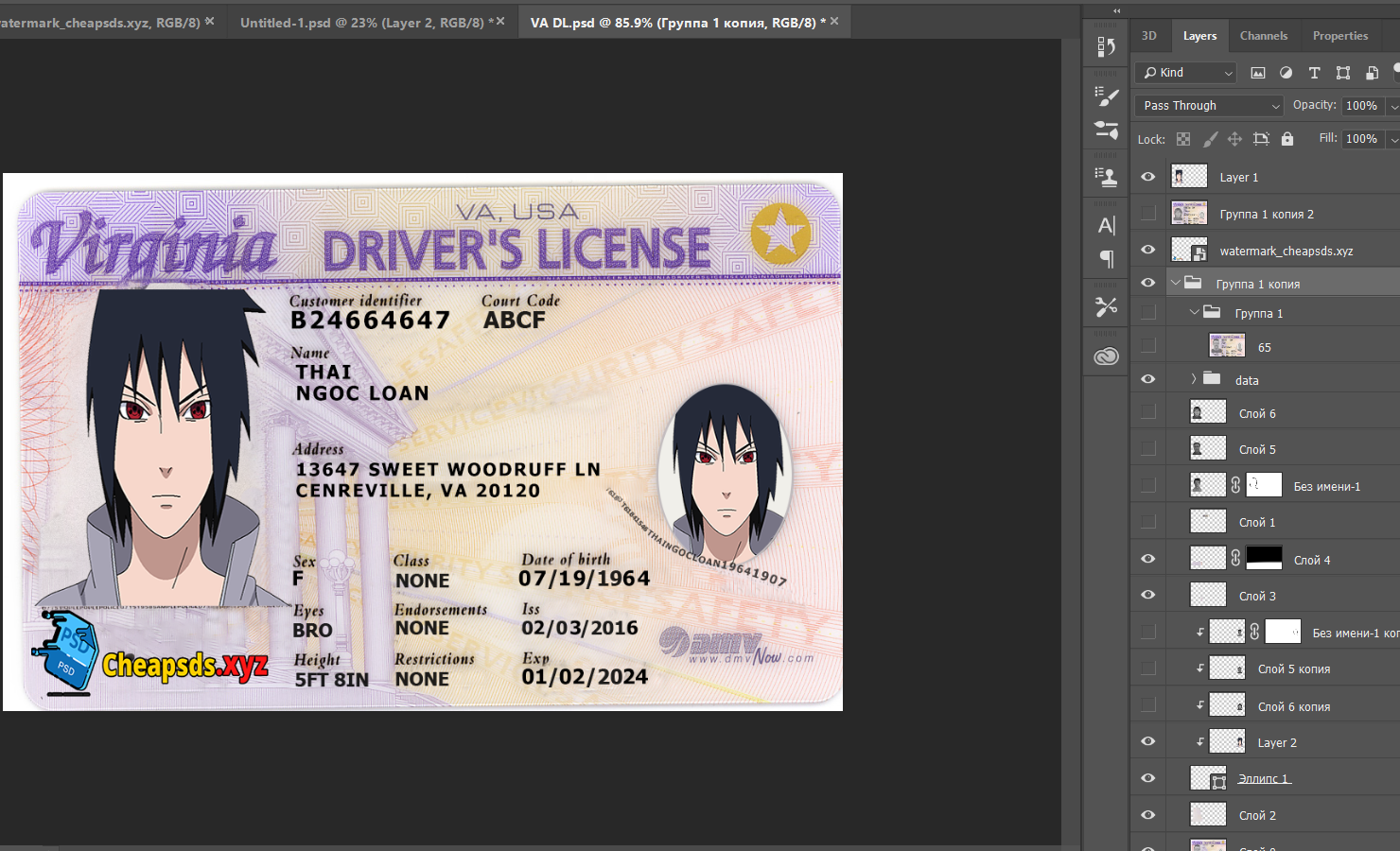This screenshot has width=1400, height=851.
Task: Open the Creative Cloud Libraries panel icon
Action: pos(1106,356)
